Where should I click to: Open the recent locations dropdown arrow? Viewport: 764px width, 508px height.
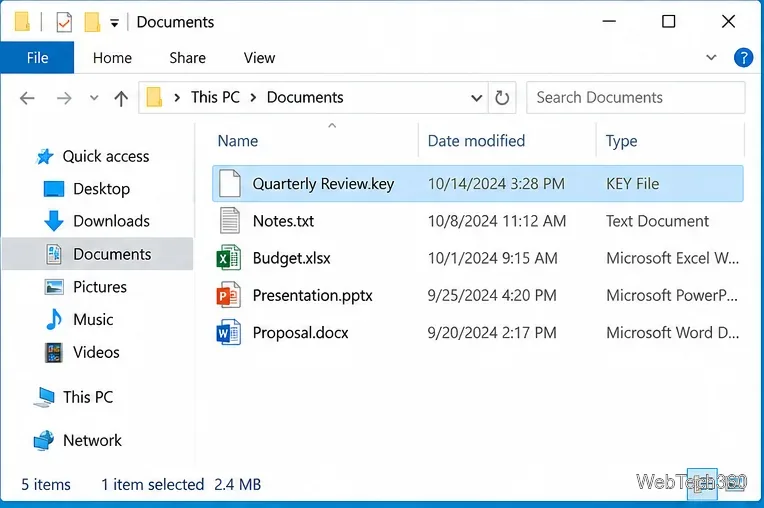(x=94, y=98)
